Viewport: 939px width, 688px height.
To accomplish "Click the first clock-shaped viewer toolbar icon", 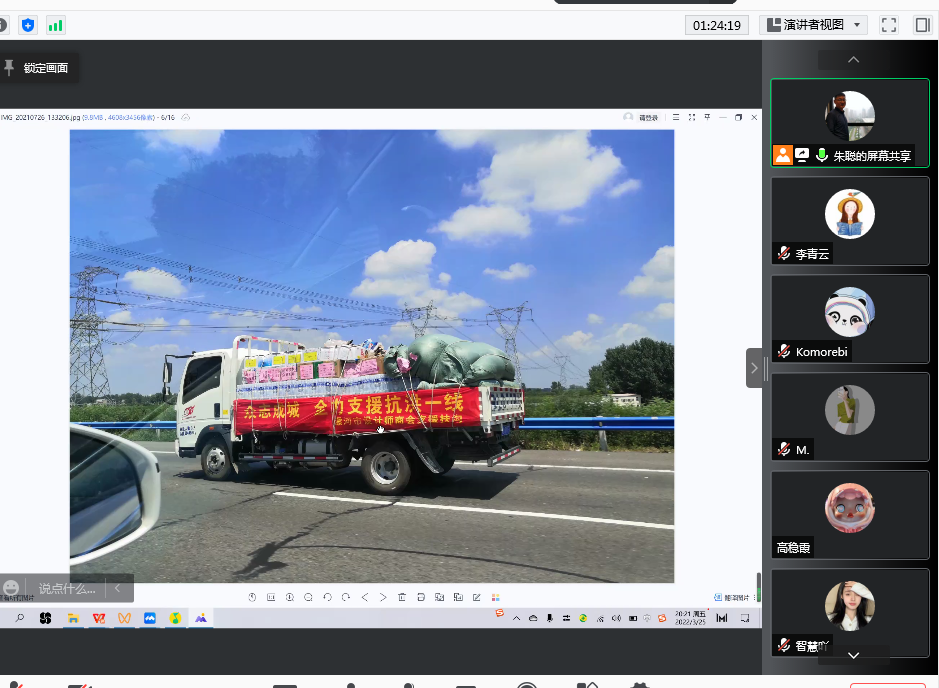I will [252, 597].
